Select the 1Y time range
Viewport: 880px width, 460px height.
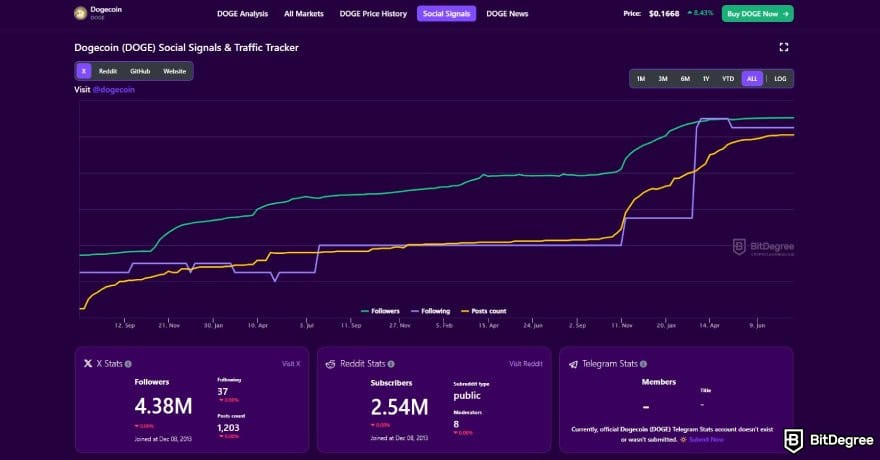tap(706, 79)
